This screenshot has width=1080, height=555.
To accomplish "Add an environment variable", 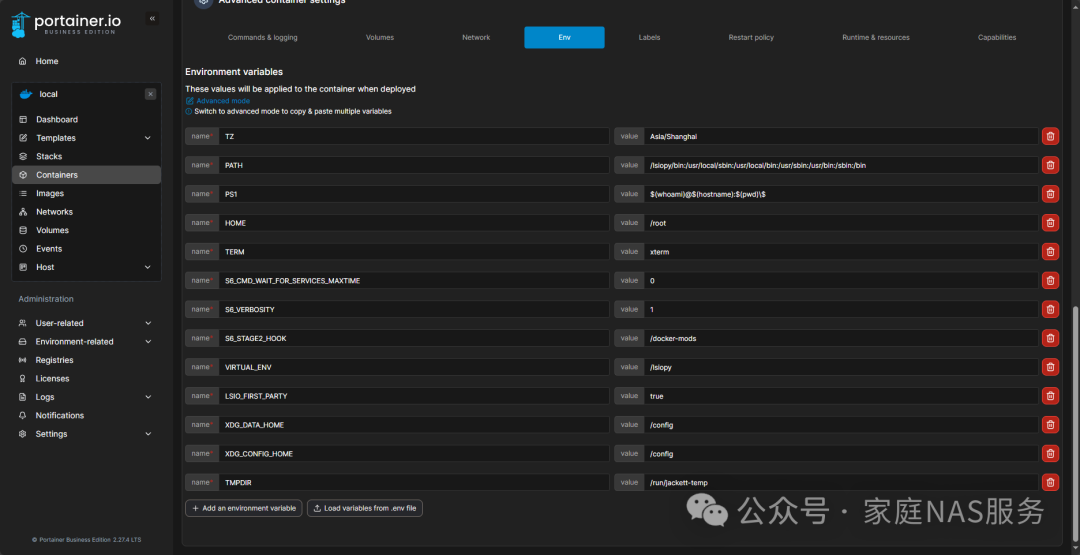I will (x=244, y=508).
